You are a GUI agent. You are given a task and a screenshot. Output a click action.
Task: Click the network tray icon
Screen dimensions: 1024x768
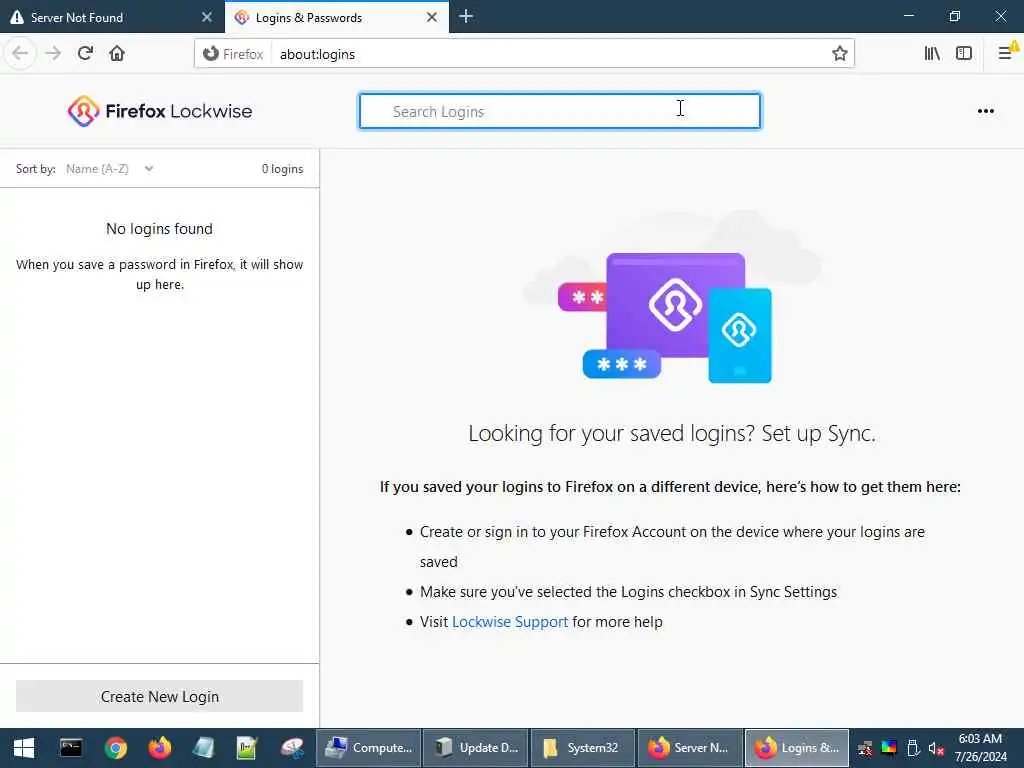tap(865, 748)
